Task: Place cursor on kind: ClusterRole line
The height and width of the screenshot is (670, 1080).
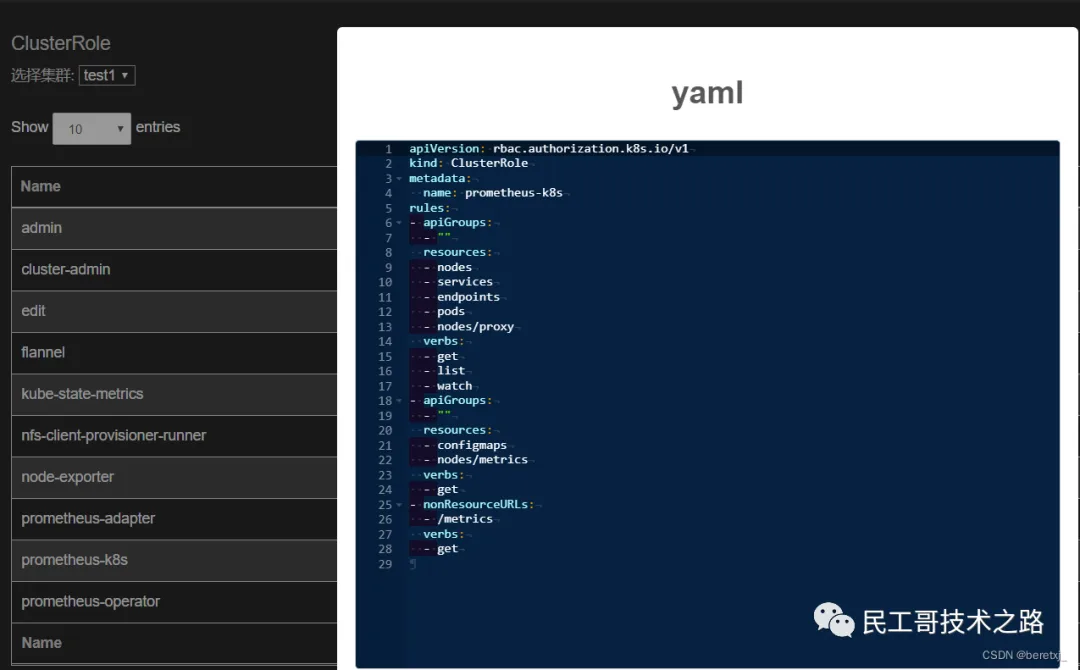Action: point(468,163)
